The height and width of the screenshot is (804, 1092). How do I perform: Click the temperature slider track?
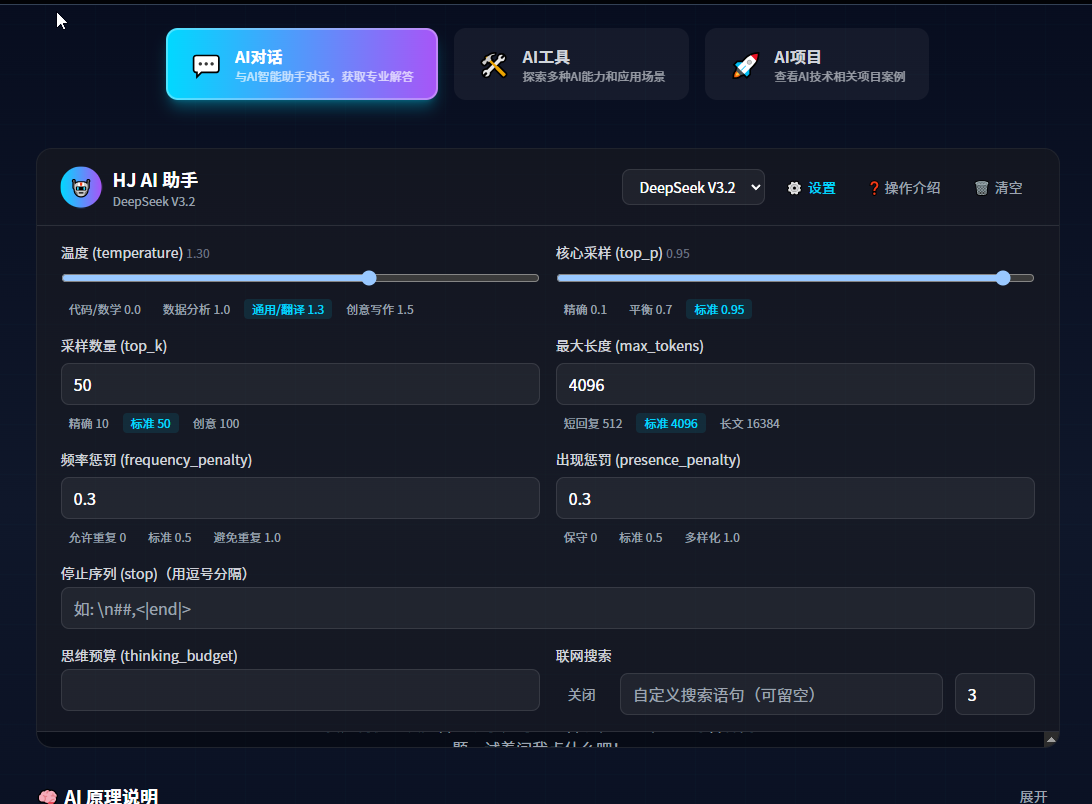click(300, 278)
